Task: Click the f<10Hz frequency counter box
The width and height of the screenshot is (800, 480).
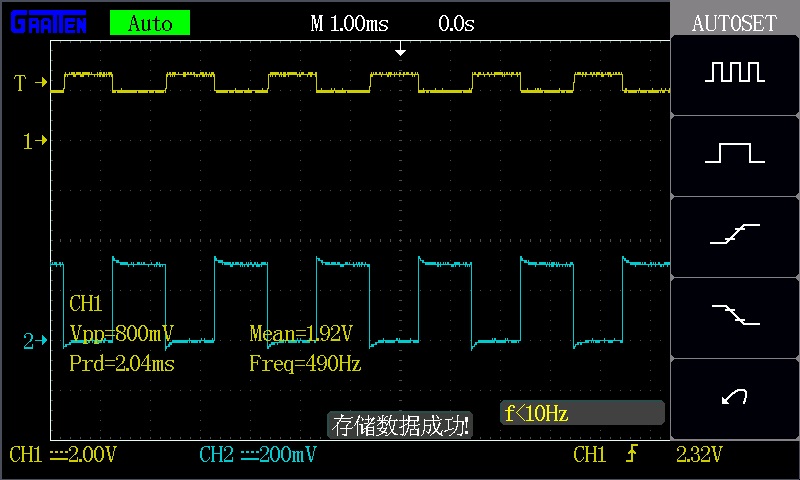Action: [582, 413]
